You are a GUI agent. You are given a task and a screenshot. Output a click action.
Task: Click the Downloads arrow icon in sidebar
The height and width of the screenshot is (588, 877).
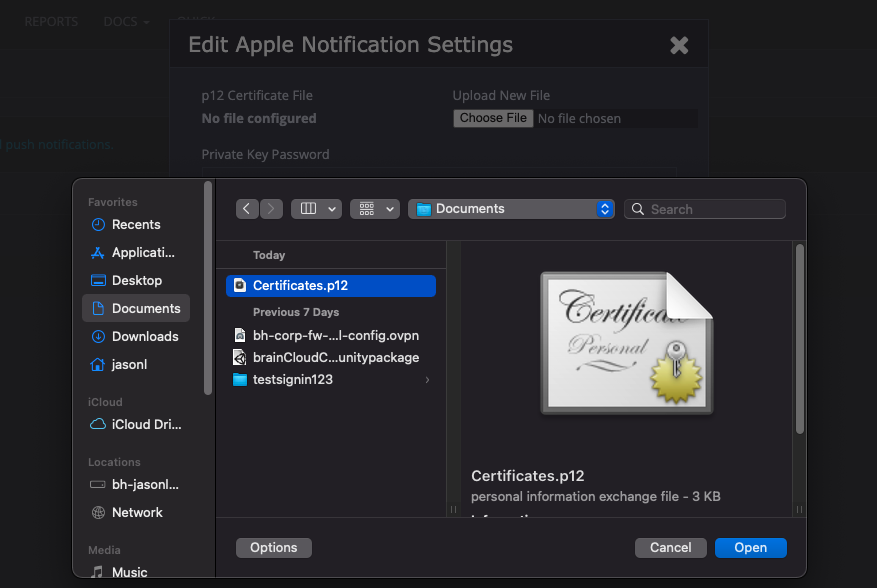(98, 336)
